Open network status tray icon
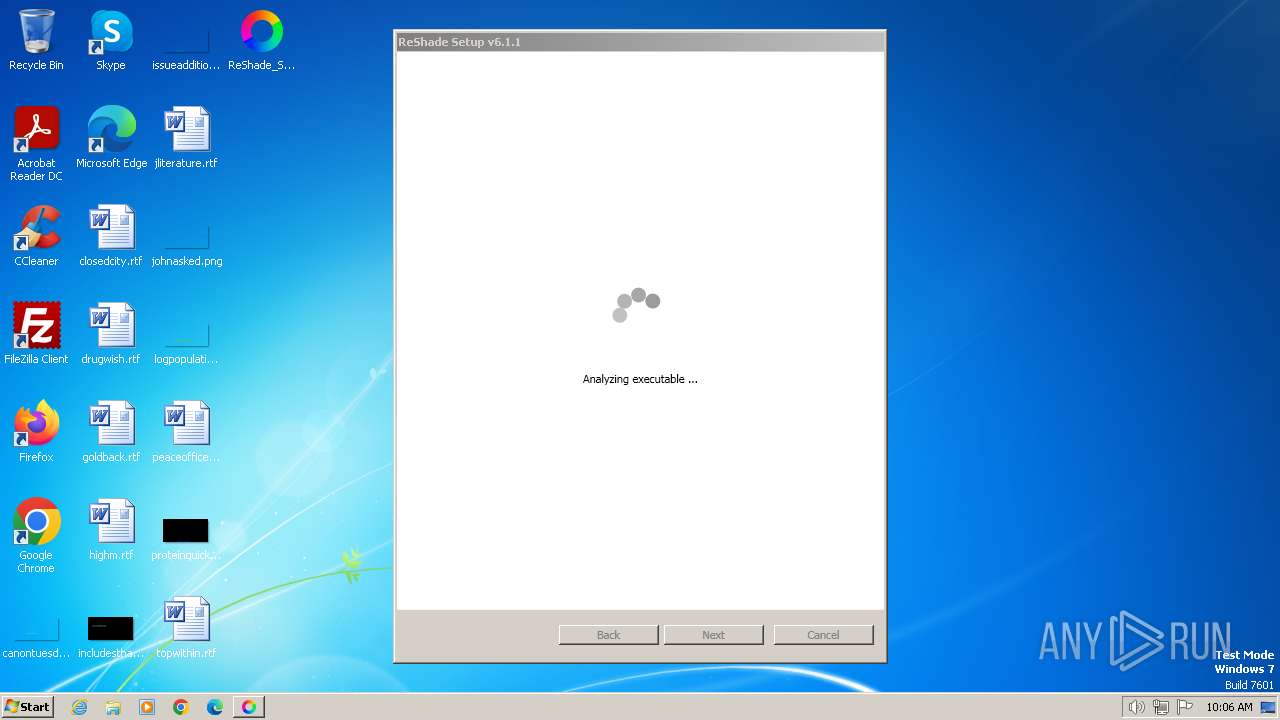Screen dimensions: 1280x720 tap(1161, 707)
